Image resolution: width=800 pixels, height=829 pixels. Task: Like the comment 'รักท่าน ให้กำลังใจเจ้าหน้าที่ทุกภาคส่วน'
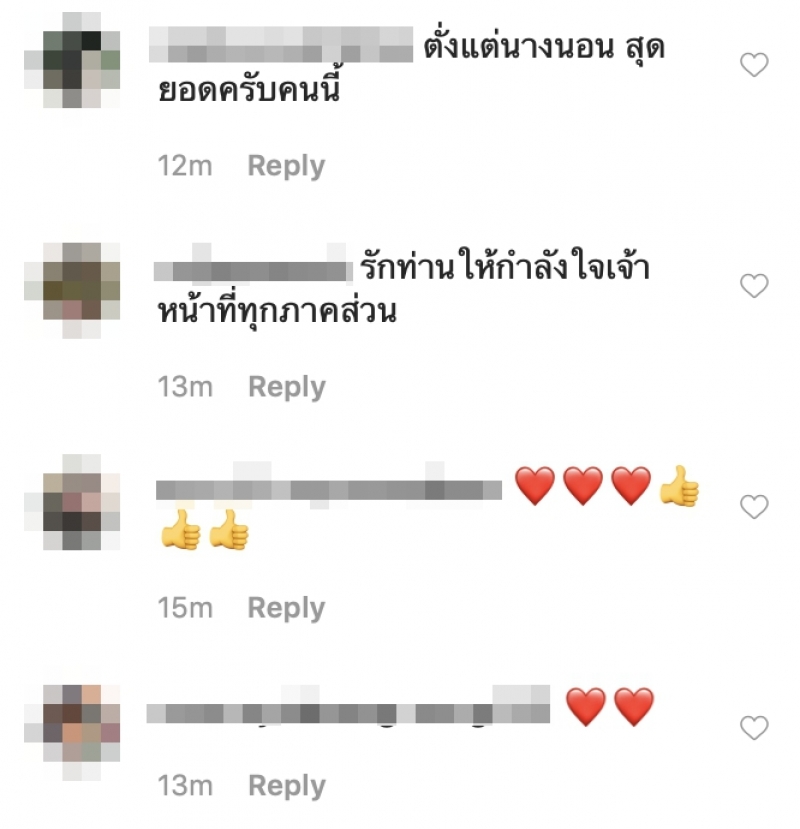pos(754,286)
